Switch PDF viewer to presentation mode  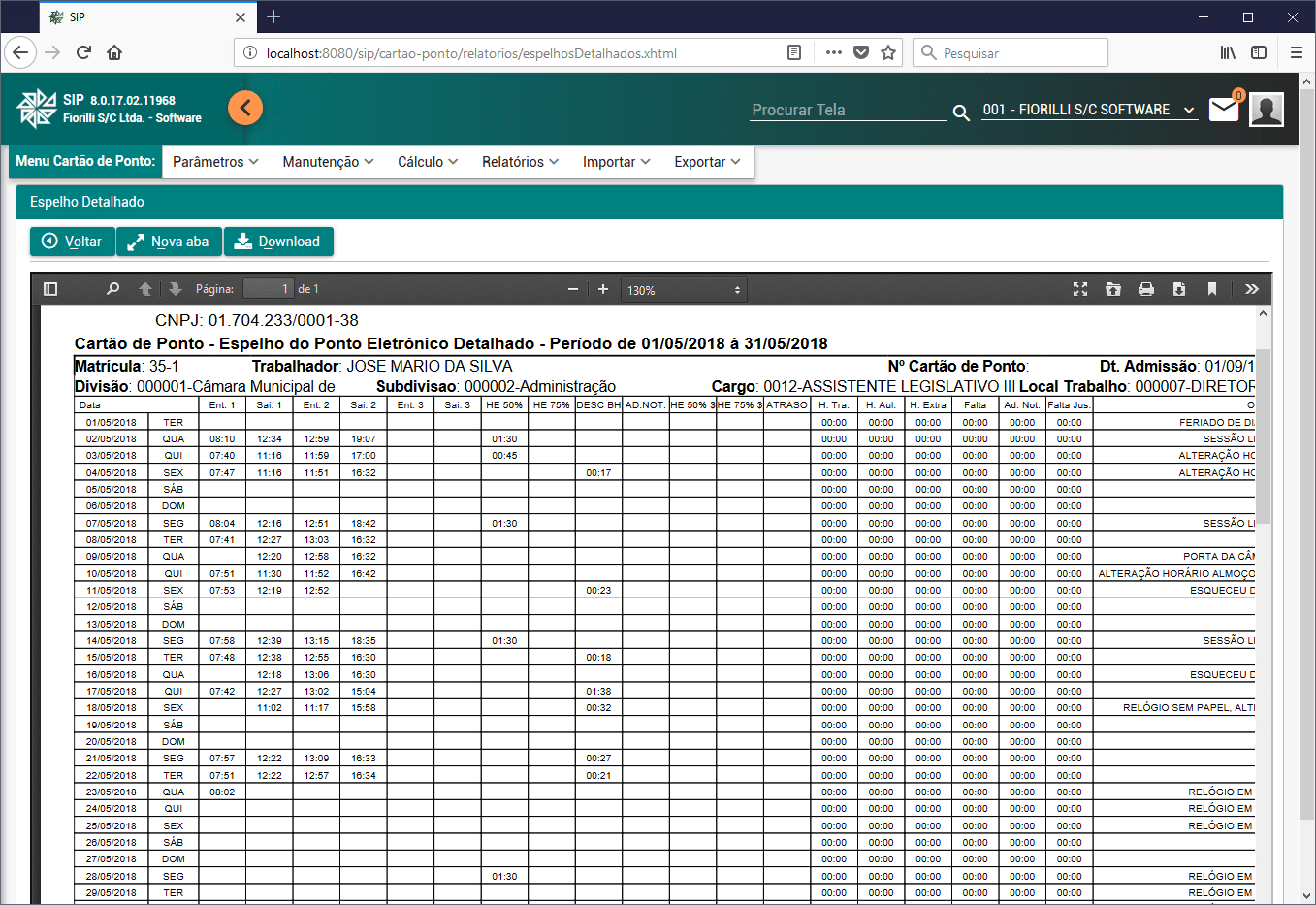[x=1080, y=289]
